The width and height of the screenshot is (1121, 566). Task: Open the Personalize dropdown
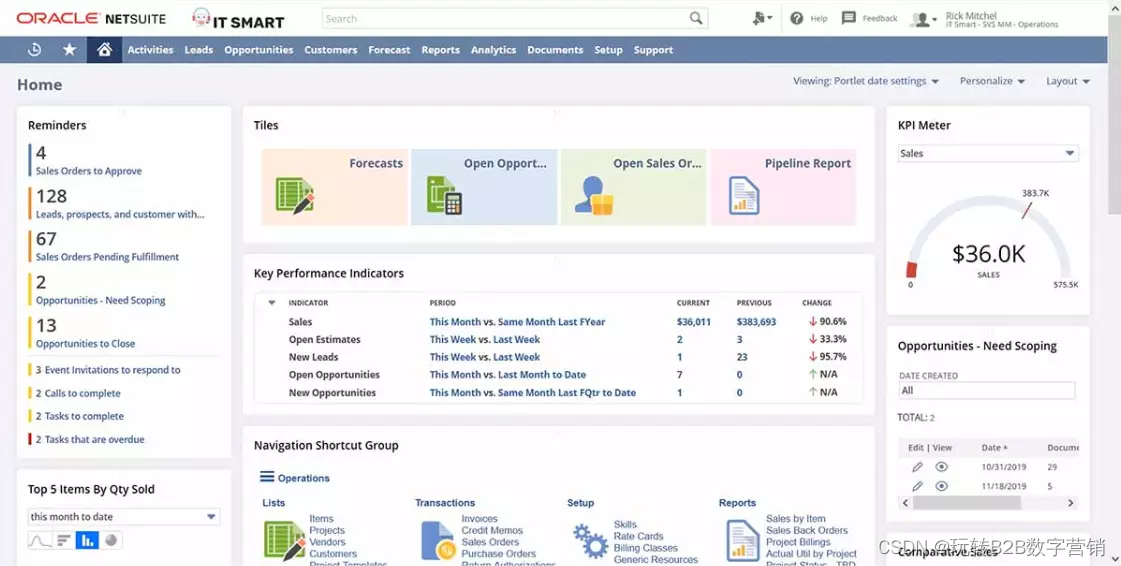(x=992, y=81)
